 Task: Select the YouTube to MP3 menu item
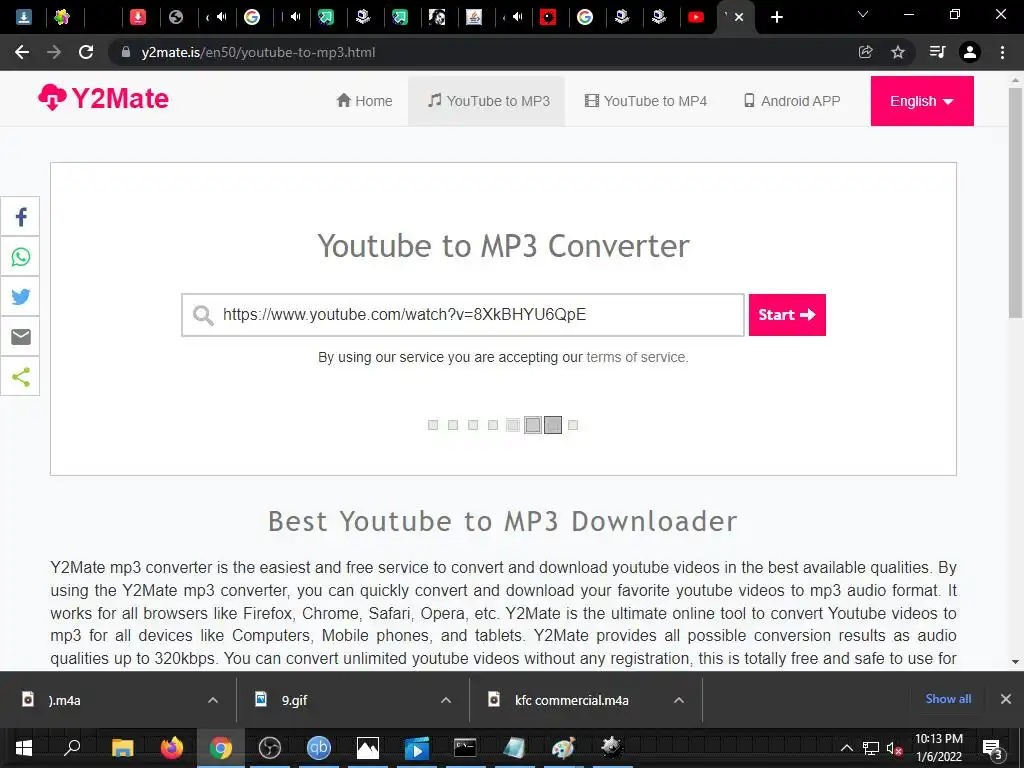(x=488, y=101)
